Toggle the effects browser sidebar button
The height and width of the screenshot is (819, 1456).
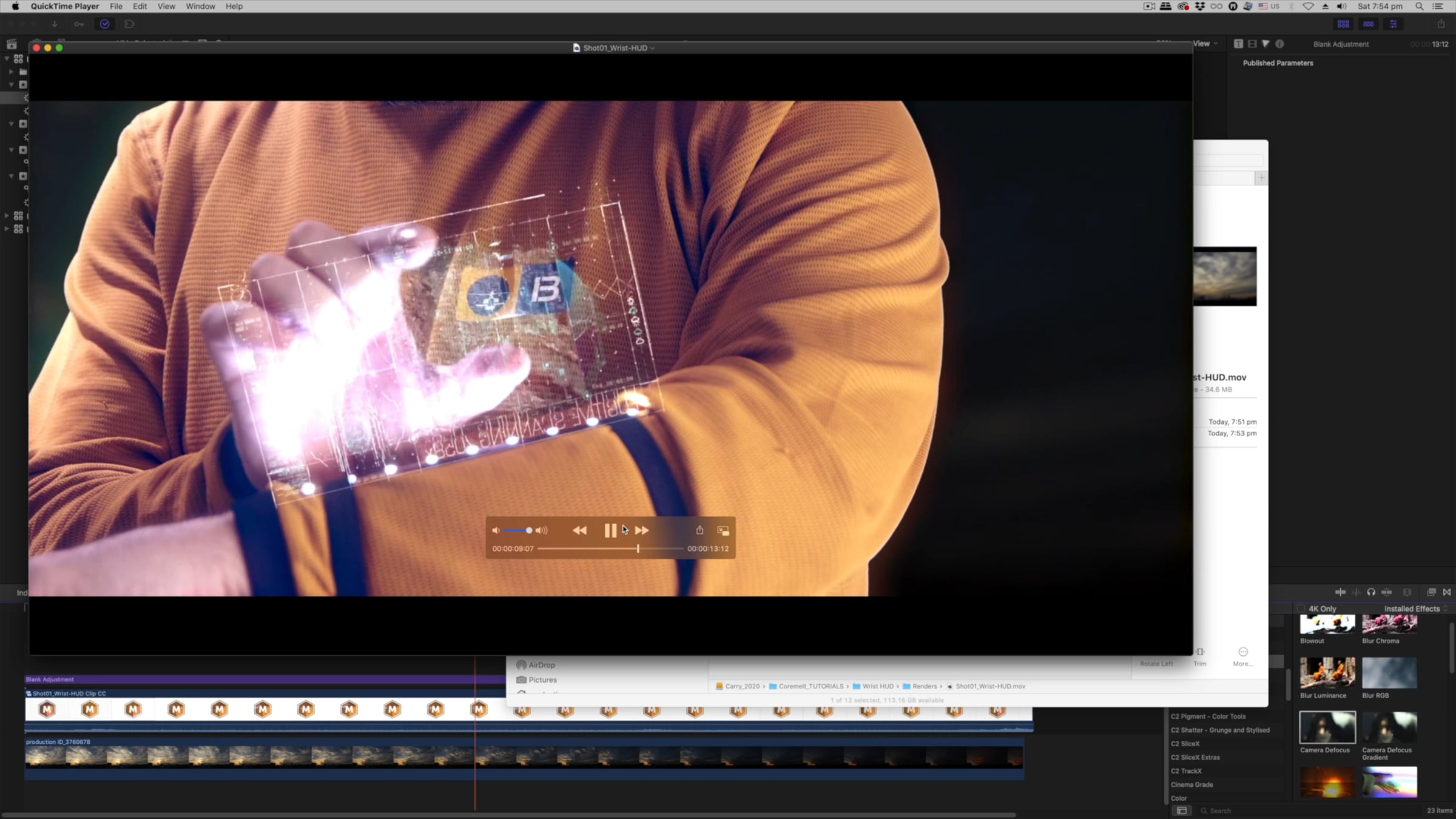click(x=1182, y=811)
